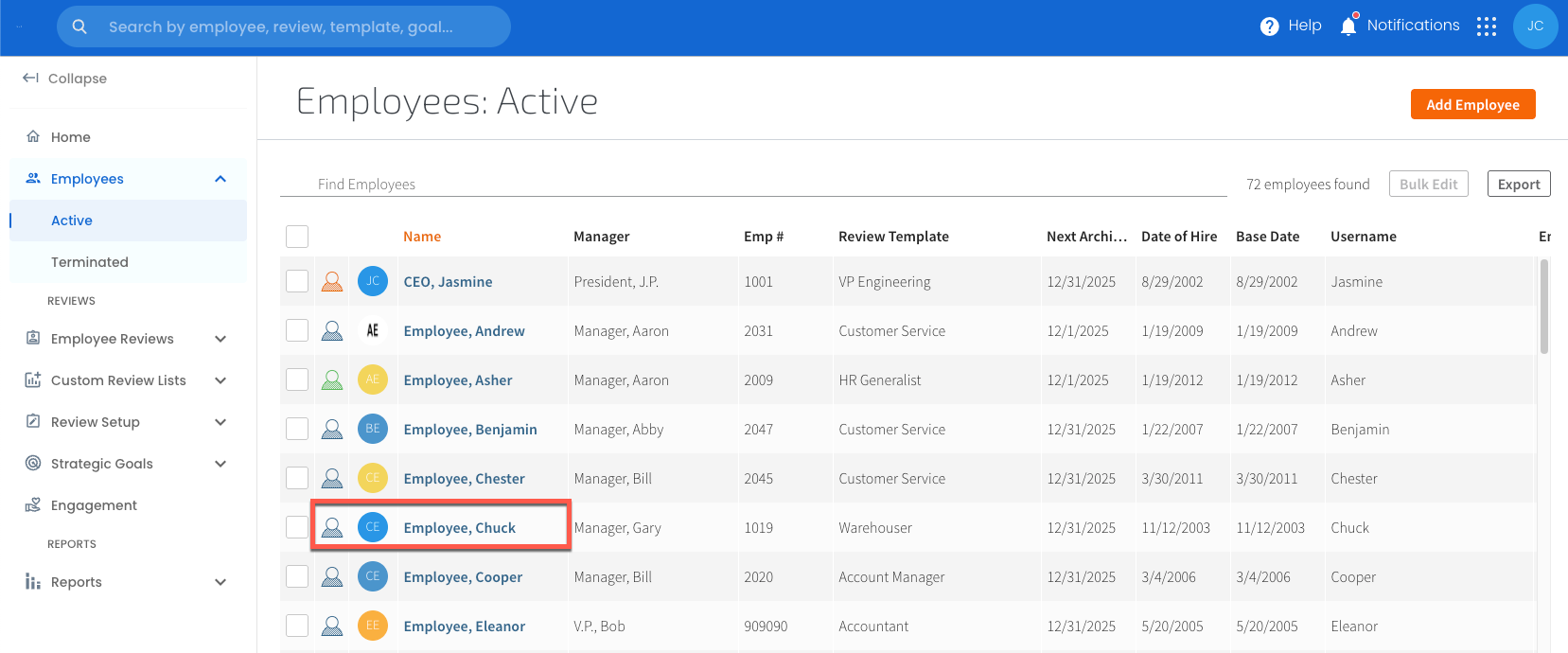Screen dimensions: 1568x653
Task: Click the Add Employee button
Action: tap(1472, 104)
